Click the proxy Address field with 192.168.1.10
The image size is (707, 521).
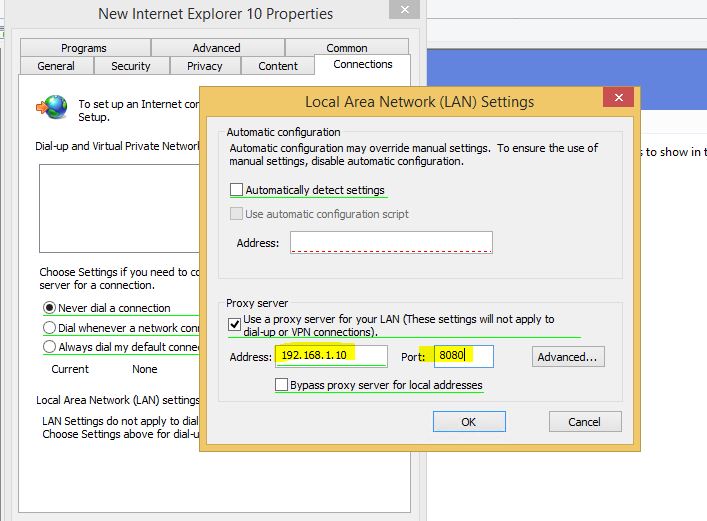(x=331, y=356)
